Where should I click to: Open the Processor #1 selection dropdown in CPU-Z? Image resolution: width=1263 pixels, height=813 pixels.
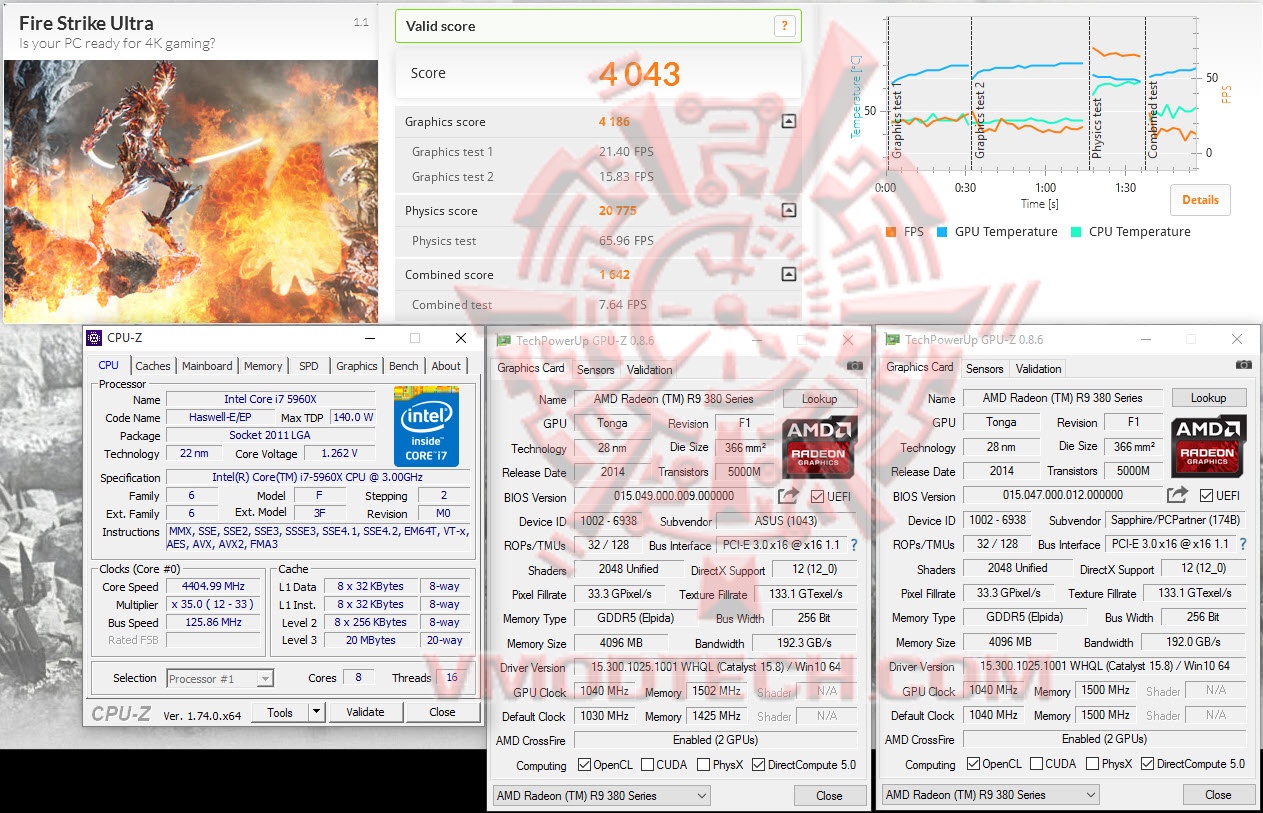220,678
